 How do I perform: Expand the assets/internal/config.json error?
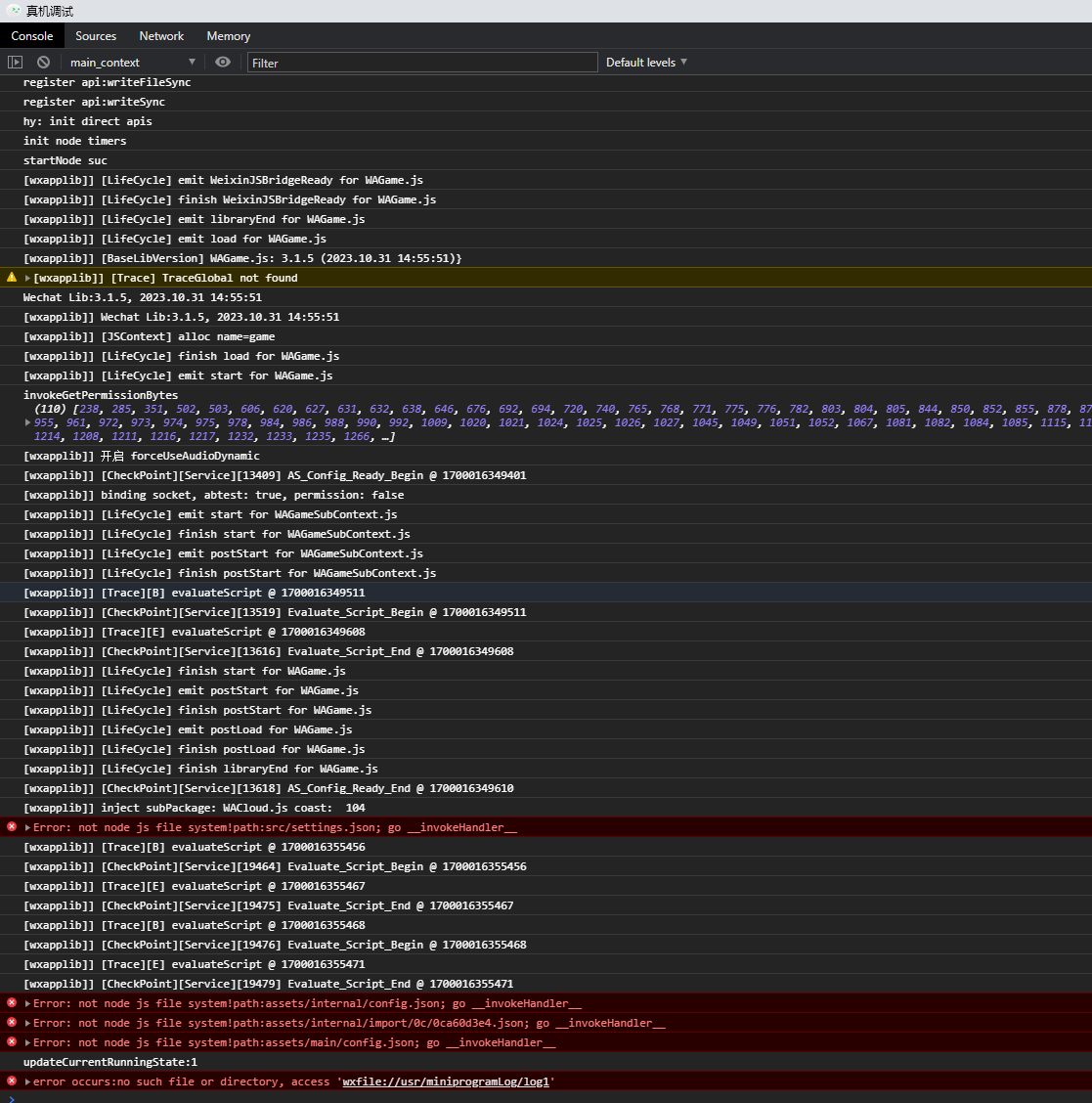coord(27,1004)
